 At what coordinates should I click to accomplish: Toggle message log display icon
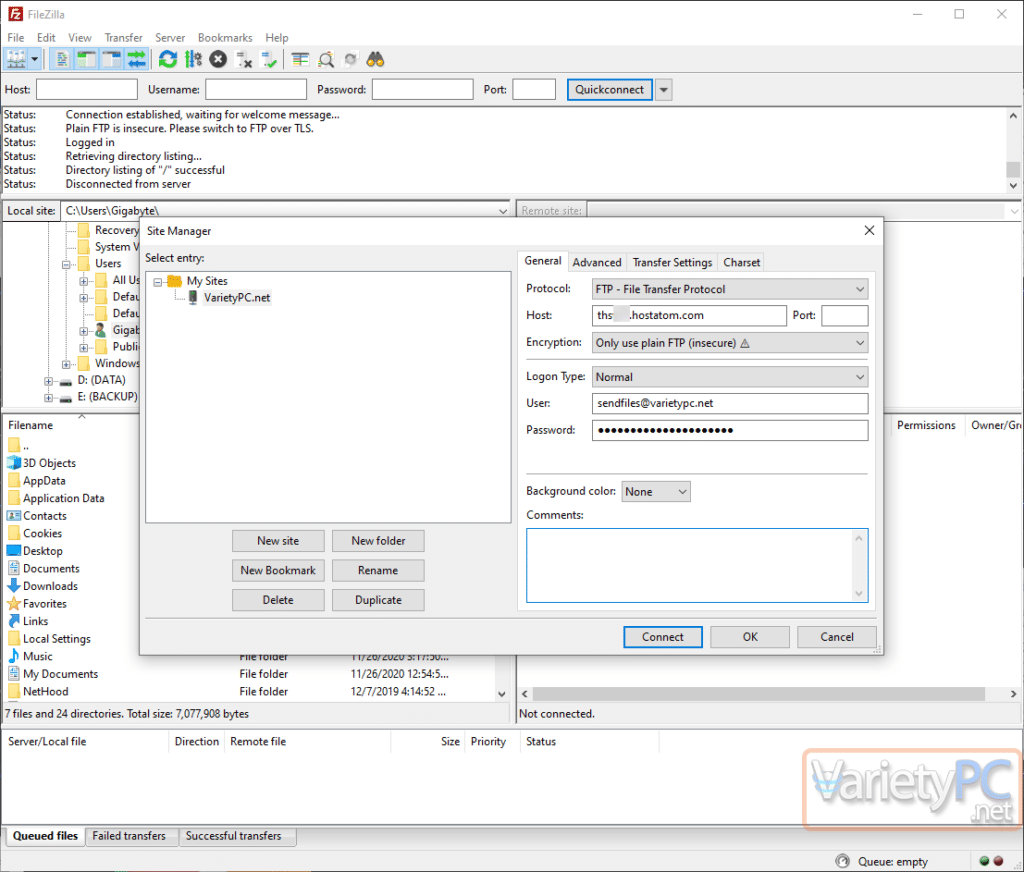(x=62, y=60)
